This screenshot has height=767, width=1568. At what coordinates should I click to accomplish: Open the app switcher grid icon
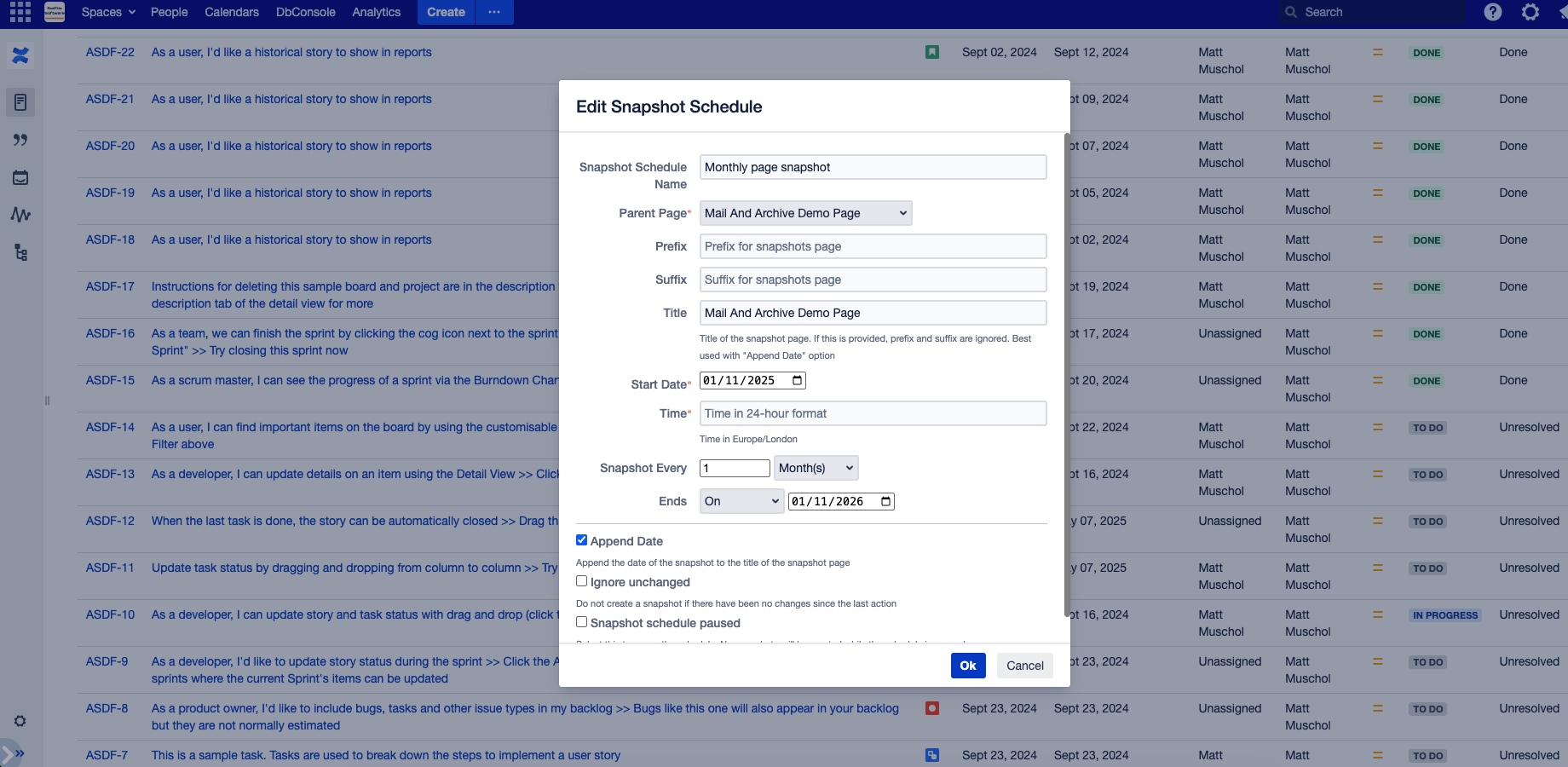click(x=19, y=12)
